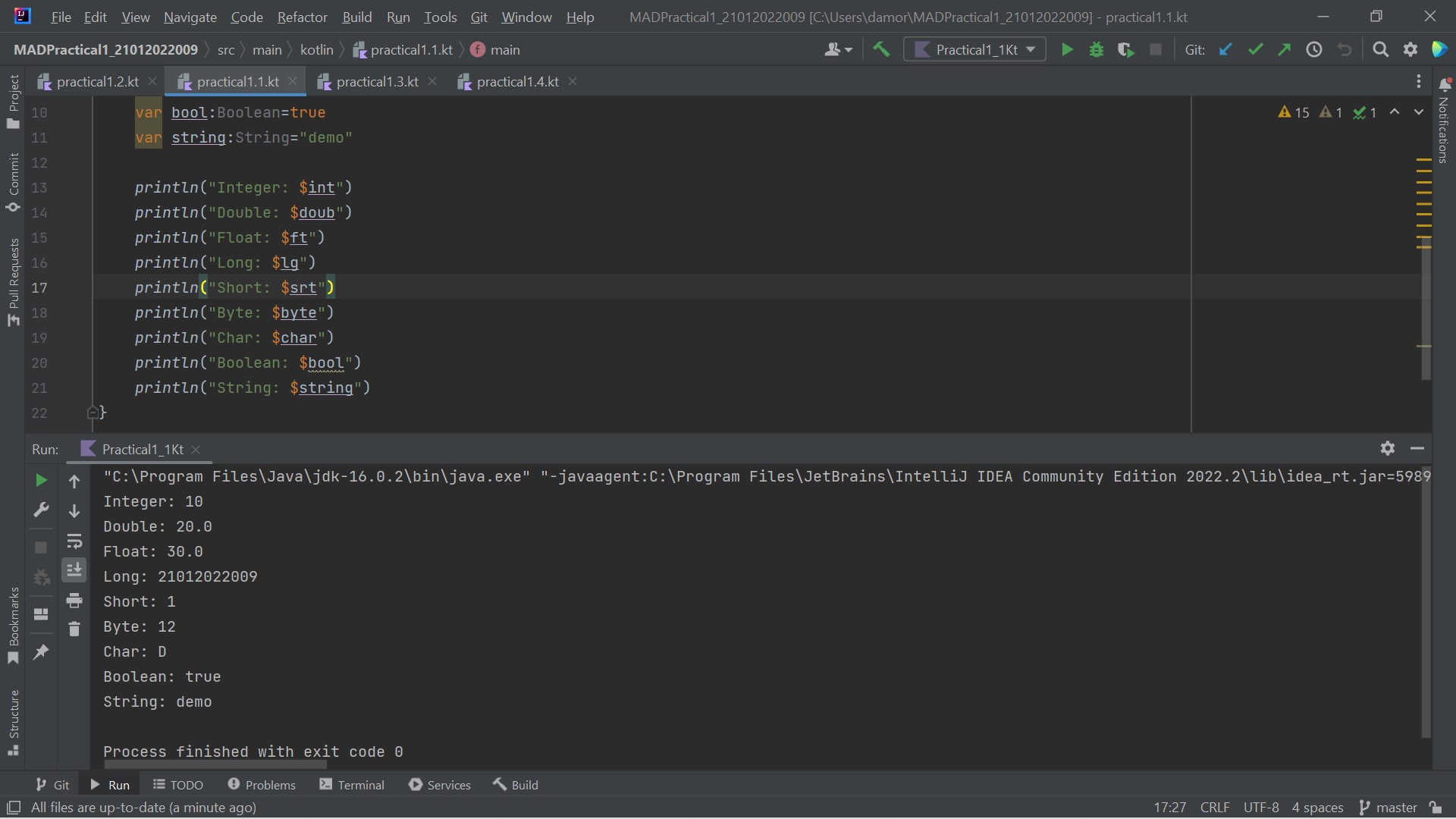The image size is (1456, 819).
Task: Open the Navigate menu
Action: pyautogui.click(x=189, y=17)
